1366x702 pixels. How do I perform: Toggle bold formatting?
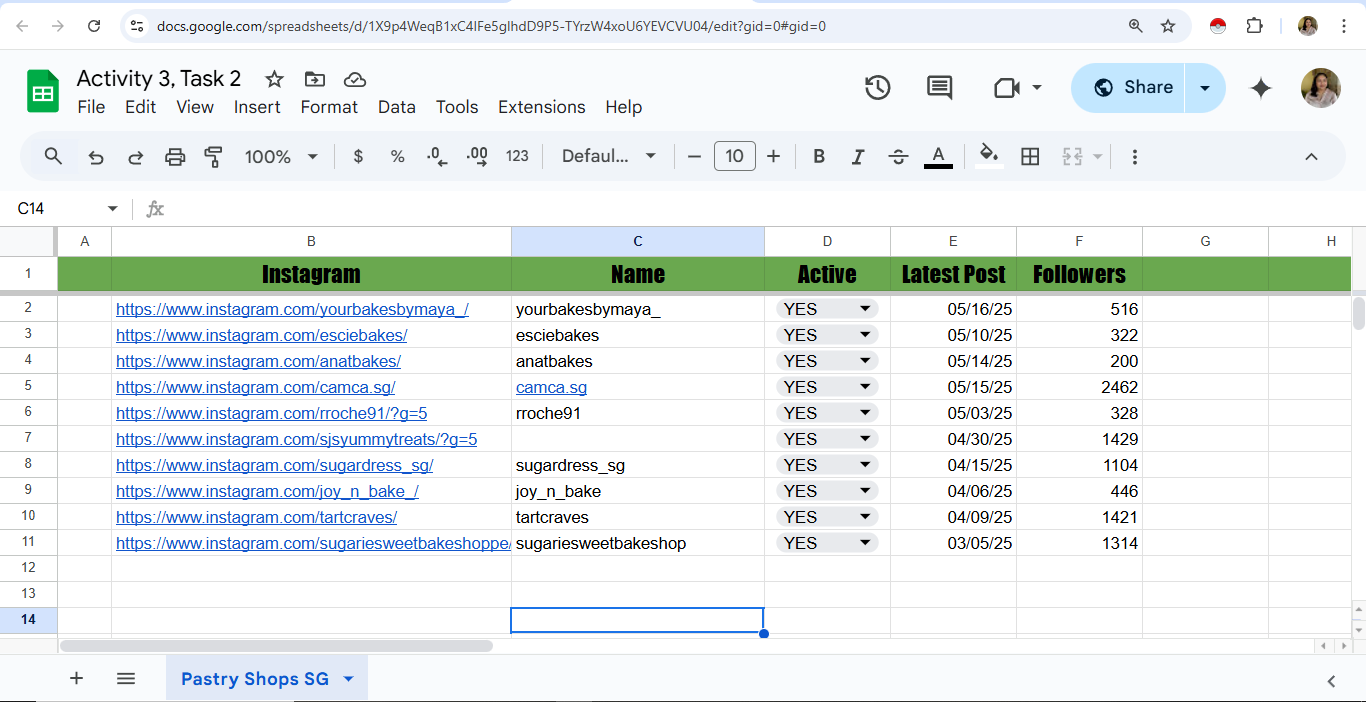click(819, 156)
